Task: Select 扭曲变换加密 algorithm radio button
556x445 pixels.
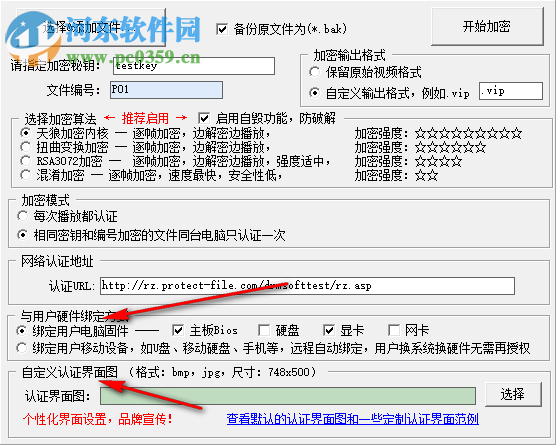Action: (x=26, y=147)
